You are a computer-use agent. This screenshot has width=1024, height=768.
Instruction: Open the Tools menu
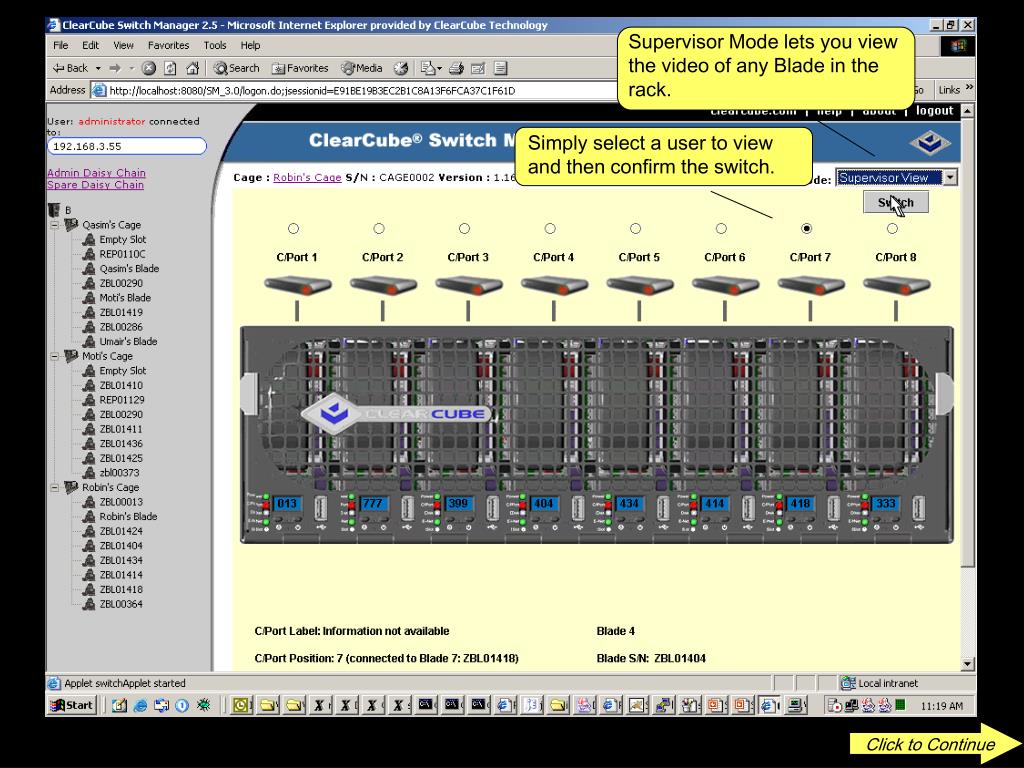[215, 45]
